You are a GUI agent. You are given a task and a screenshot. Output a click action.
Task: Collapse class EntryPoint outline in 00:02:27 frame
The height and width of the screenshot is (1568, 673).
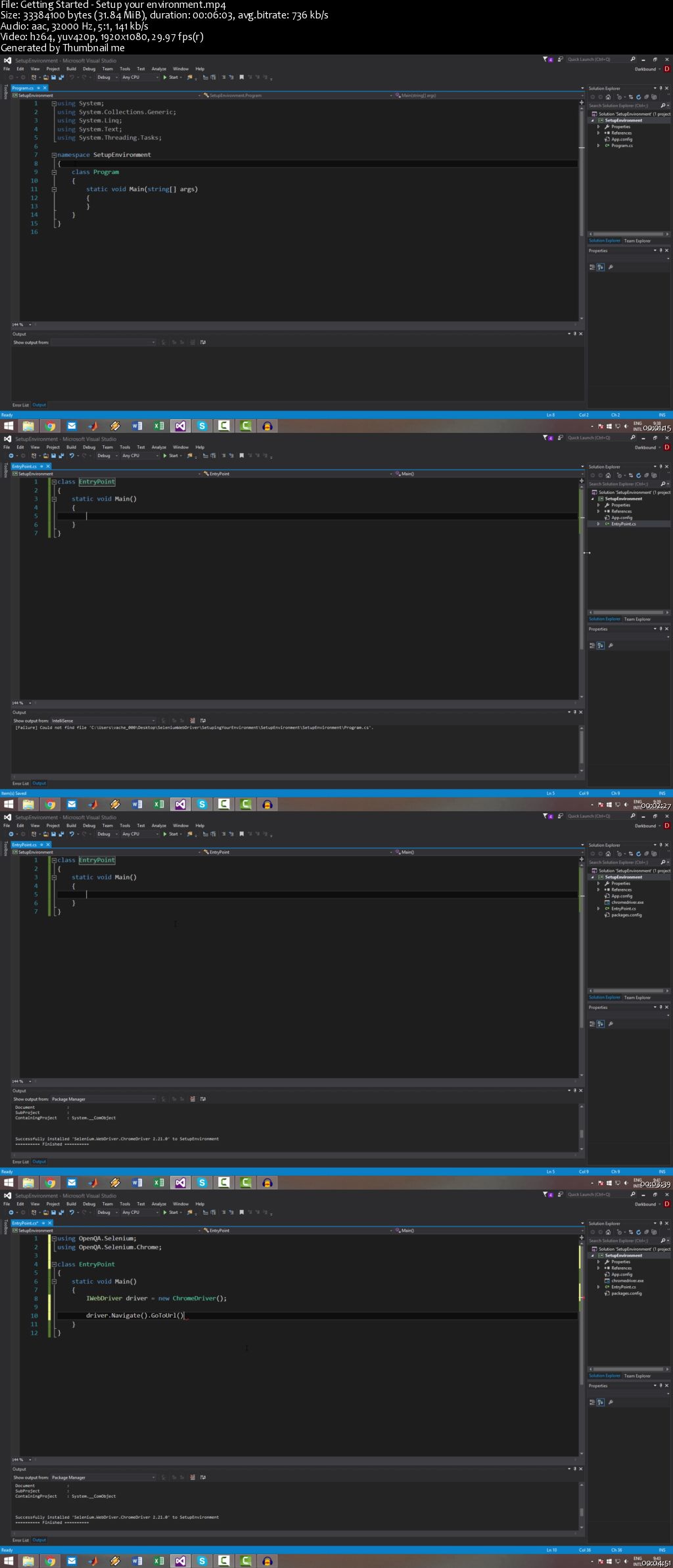[x=54, y=482]
